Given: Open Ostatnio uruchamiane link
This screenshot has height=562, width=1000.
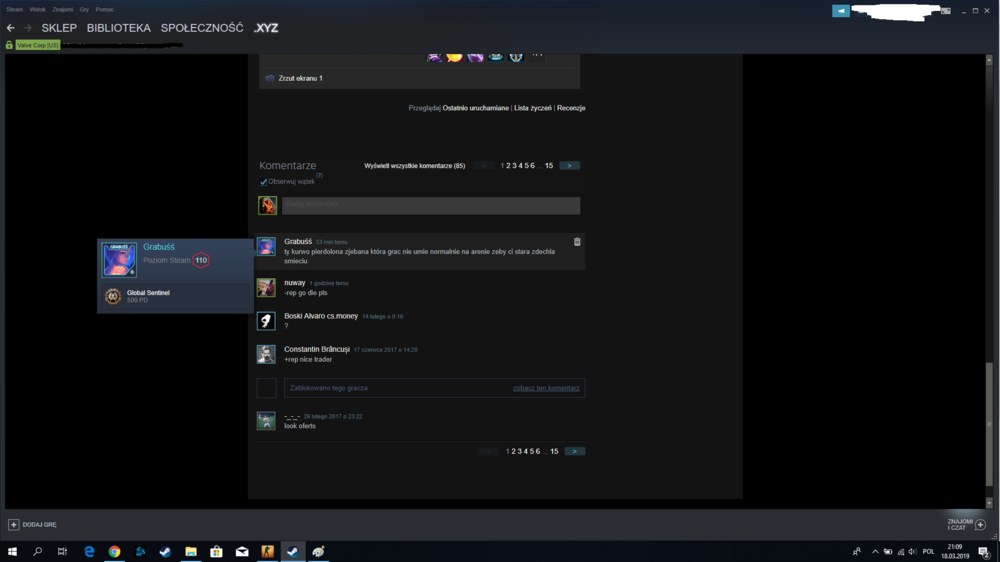Looking at the screenshot, I should tap(476, 108).
